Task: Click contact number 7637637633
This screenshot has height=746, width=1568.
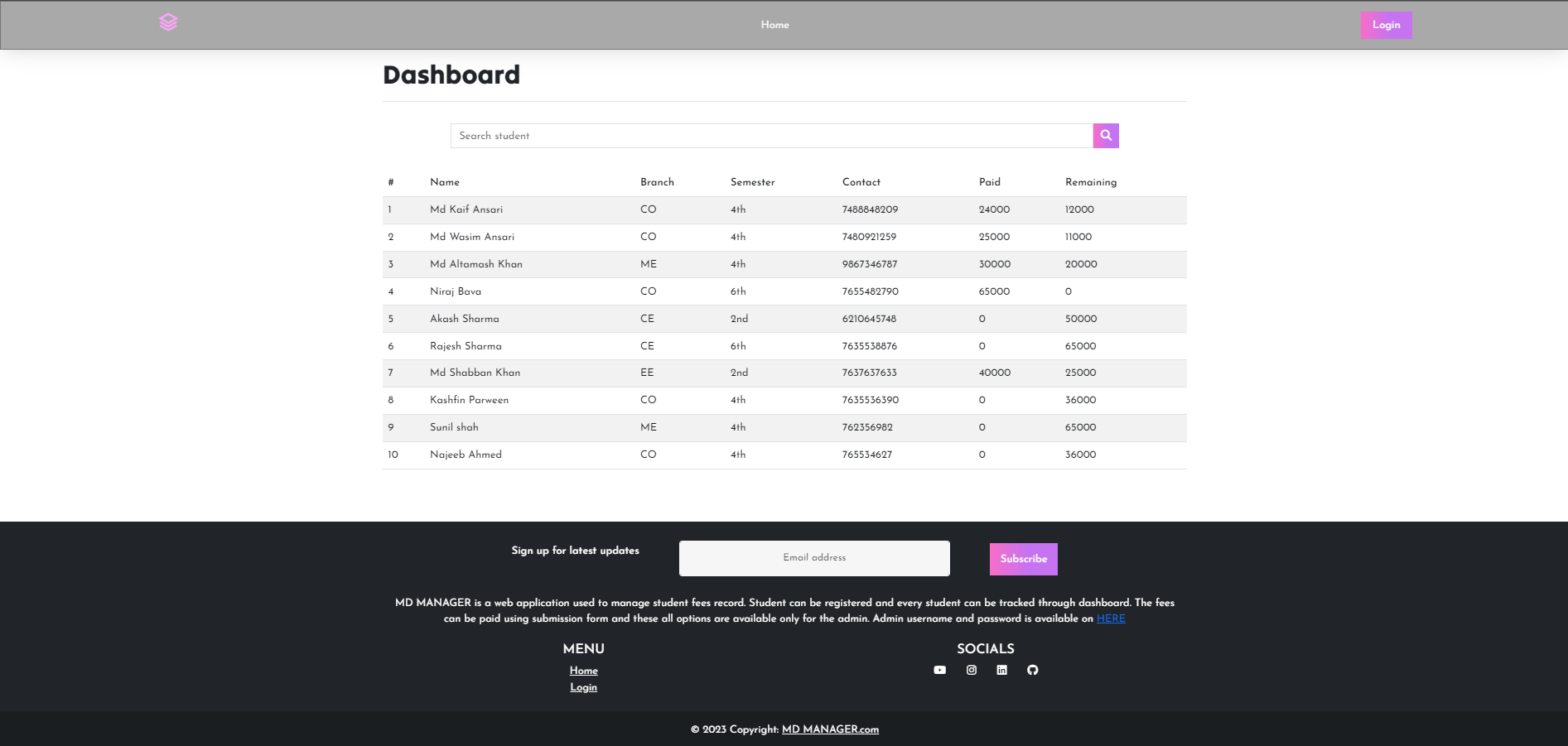Action: tap(870, 373)
